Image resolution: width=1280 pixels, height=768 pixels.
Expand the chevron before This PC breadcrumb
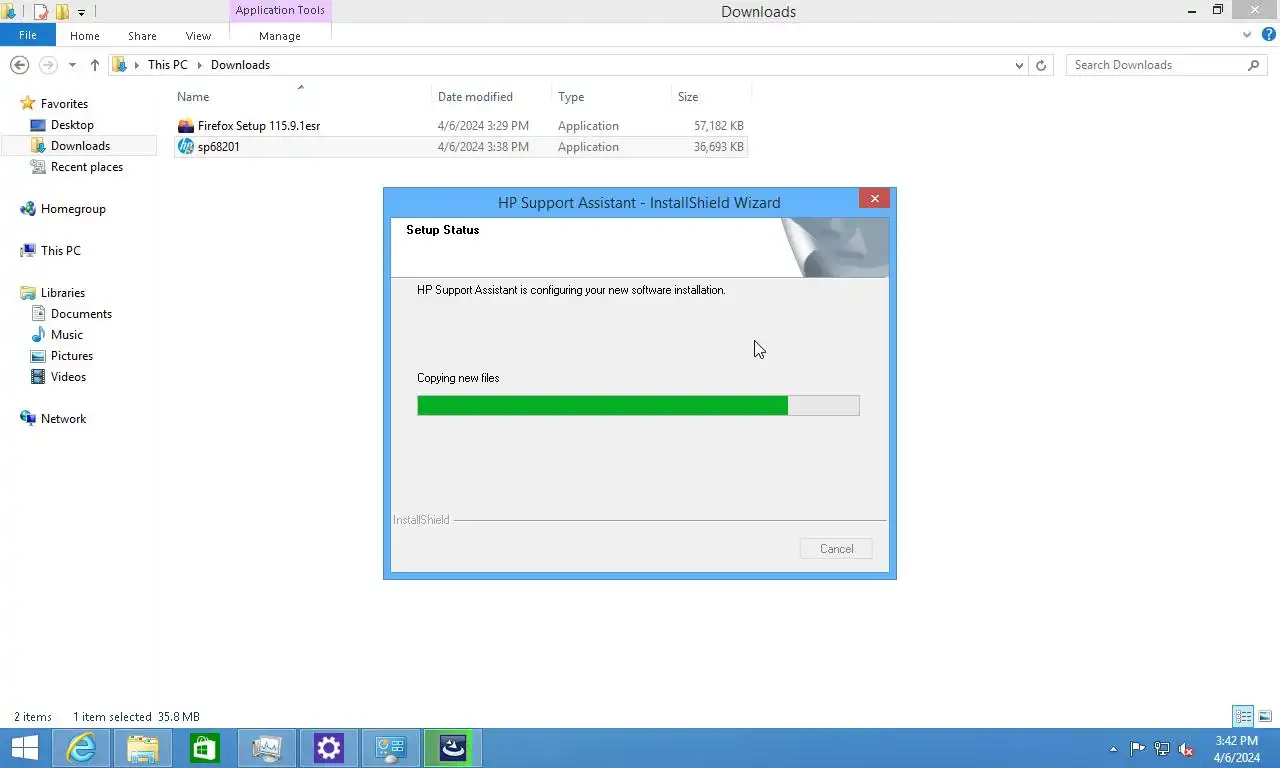[x=137, y=65]
